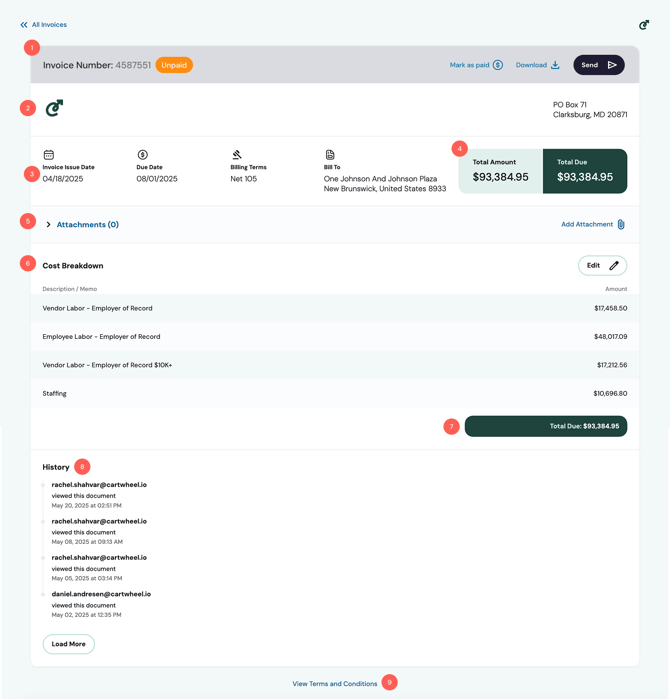Click the All Invoices back link
Screen dimensions: 670x699
click(49, 25)
